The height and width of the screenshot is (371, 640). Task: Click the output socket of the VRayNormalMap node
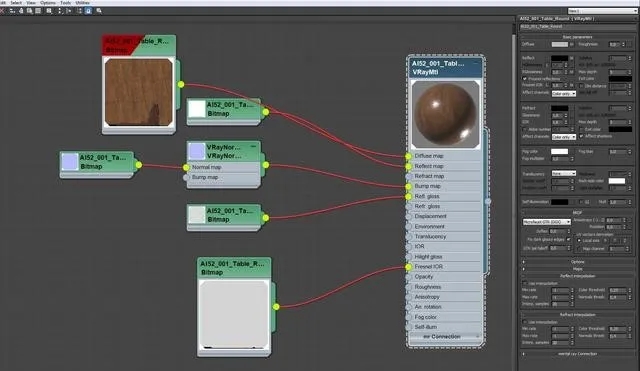tap(266, 165)
